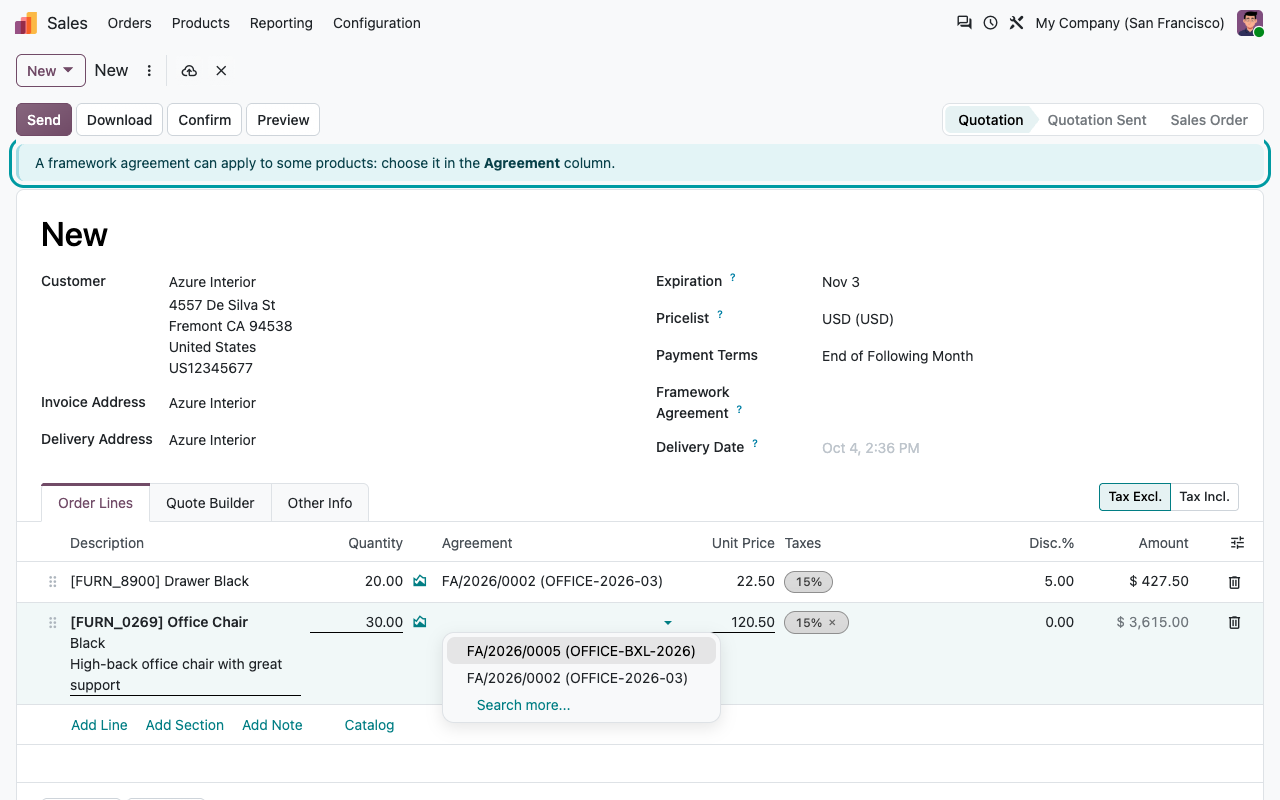Switch to the Quote Builder tab
Screen dimensions: 1280x800
(x=210, y=503)
